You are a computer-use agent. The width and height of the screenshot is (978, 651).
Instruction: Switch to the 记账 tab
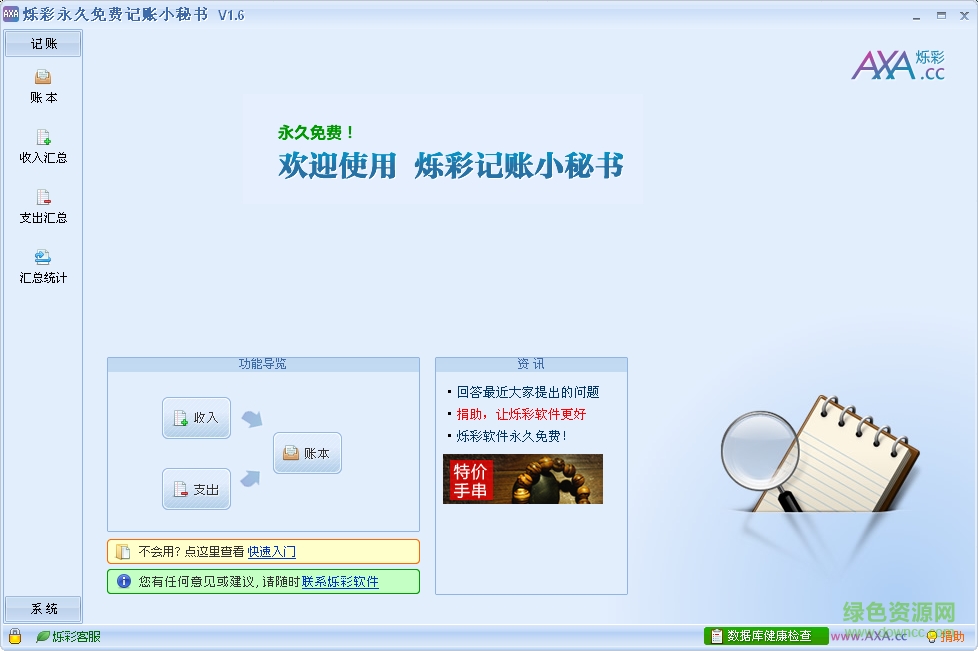tap(43, 43)
